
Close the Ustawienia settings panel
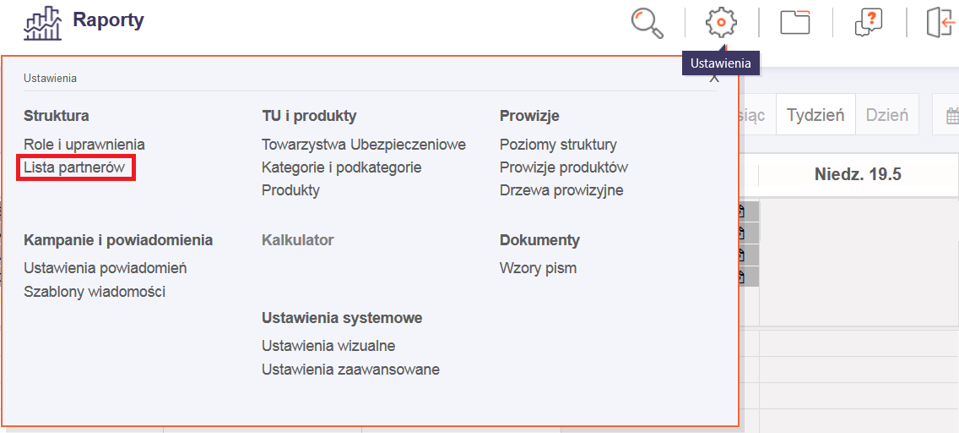[x=714, y=77]
